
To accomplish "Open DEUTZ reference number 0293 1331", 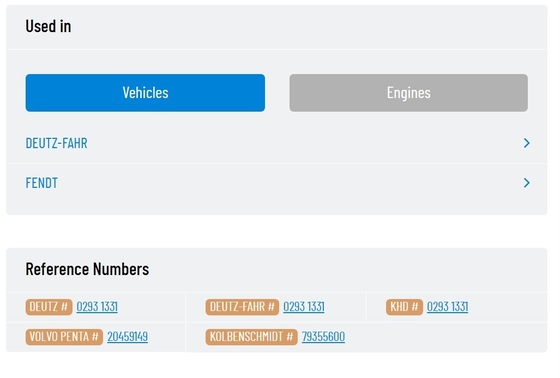I will point(97,307).
